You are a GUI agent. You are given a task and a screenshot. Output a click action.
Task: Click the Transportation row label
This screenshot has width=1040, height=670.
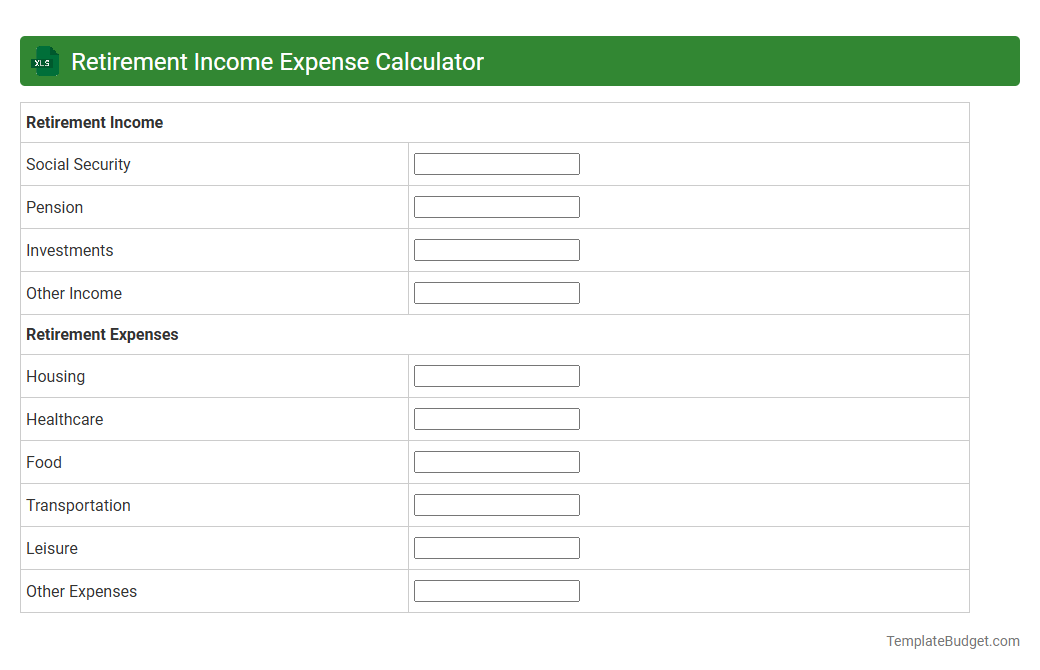click(x=78, y=505)
